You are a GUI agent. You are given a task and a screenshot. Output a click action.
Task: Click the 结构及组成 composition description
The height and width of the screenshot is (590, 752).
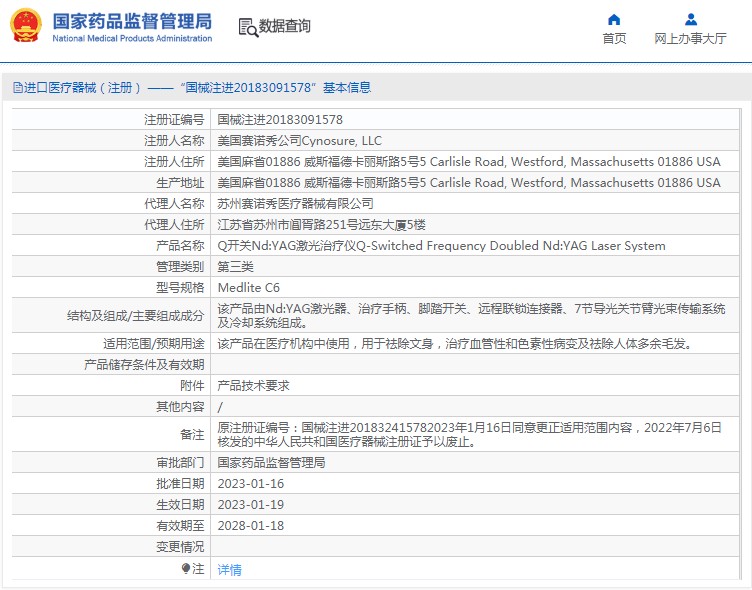(471, 315)
